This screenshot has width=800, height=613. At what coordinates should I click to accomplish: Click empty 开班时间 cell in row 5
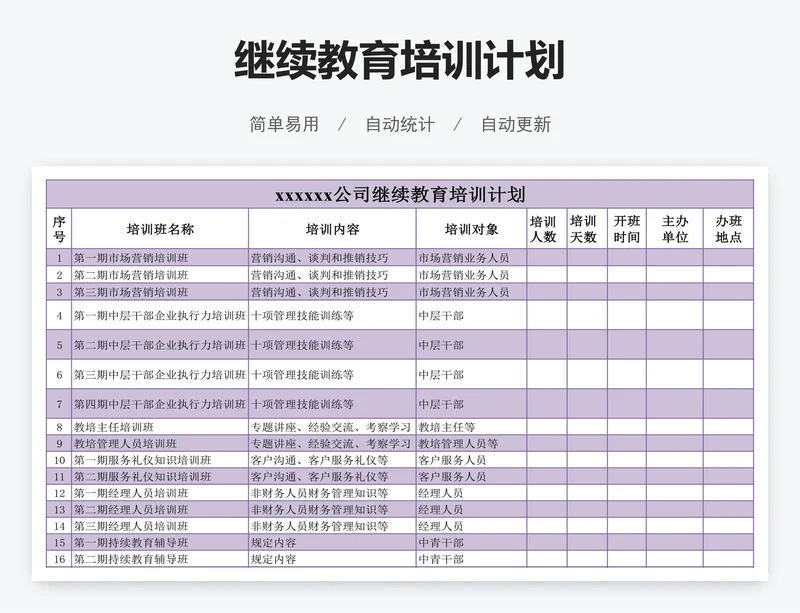[x=627, y=345]
